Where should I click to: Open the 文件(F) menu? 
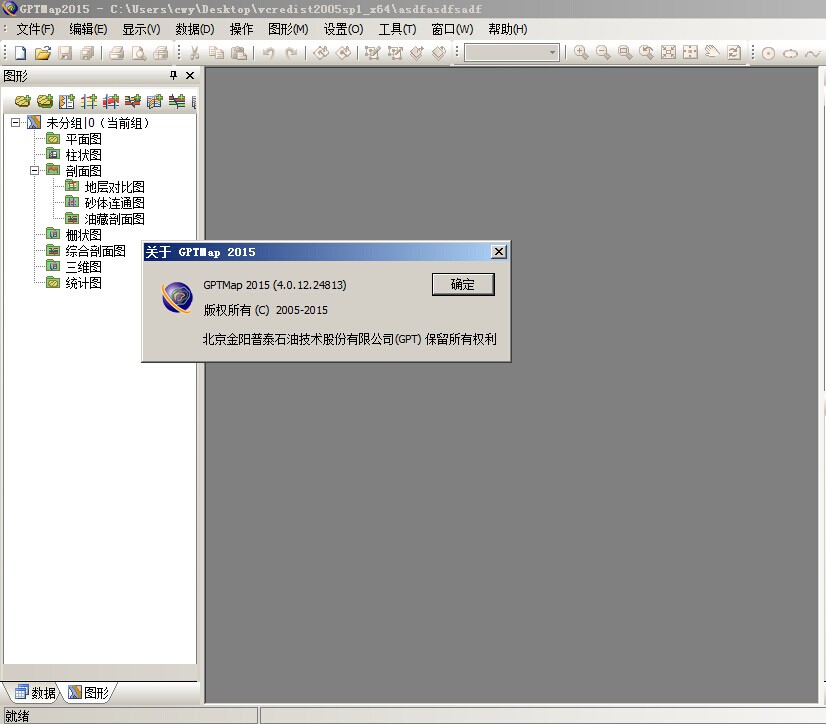coord(35,29)
